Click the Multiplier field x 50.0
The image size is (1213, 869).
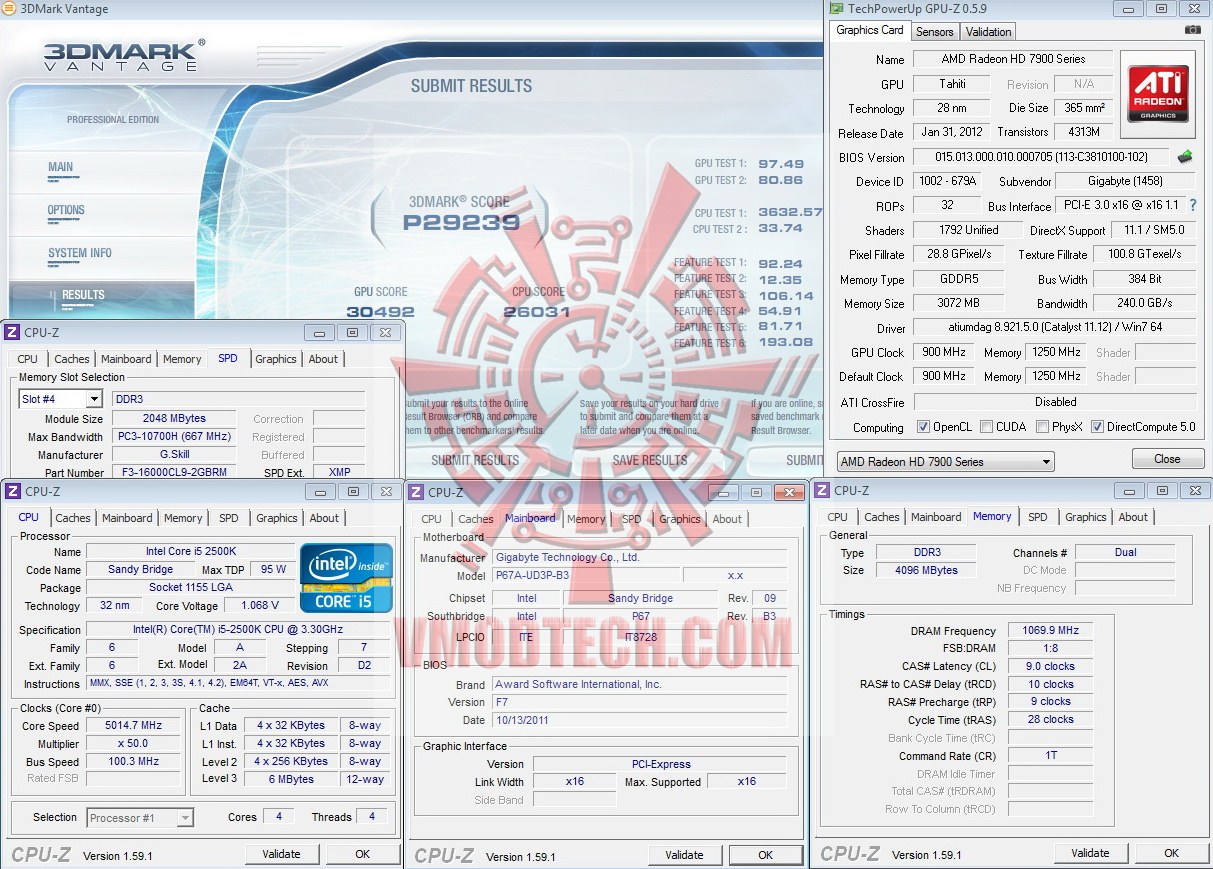click(134, 744)
